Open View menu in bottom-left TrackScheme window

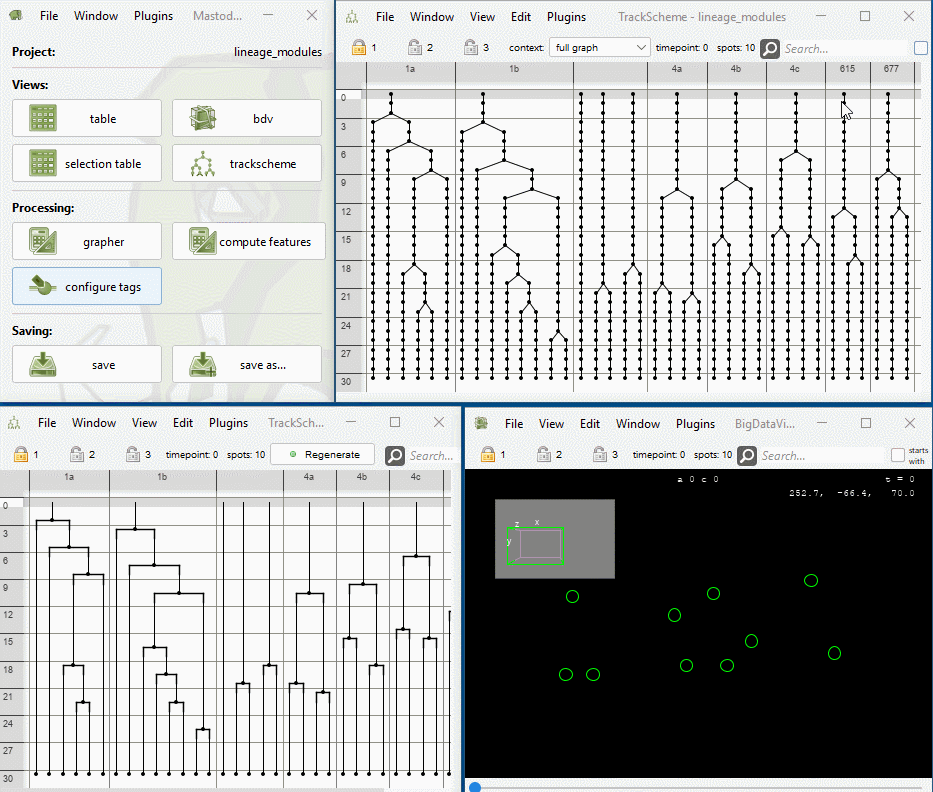point(144,422)
